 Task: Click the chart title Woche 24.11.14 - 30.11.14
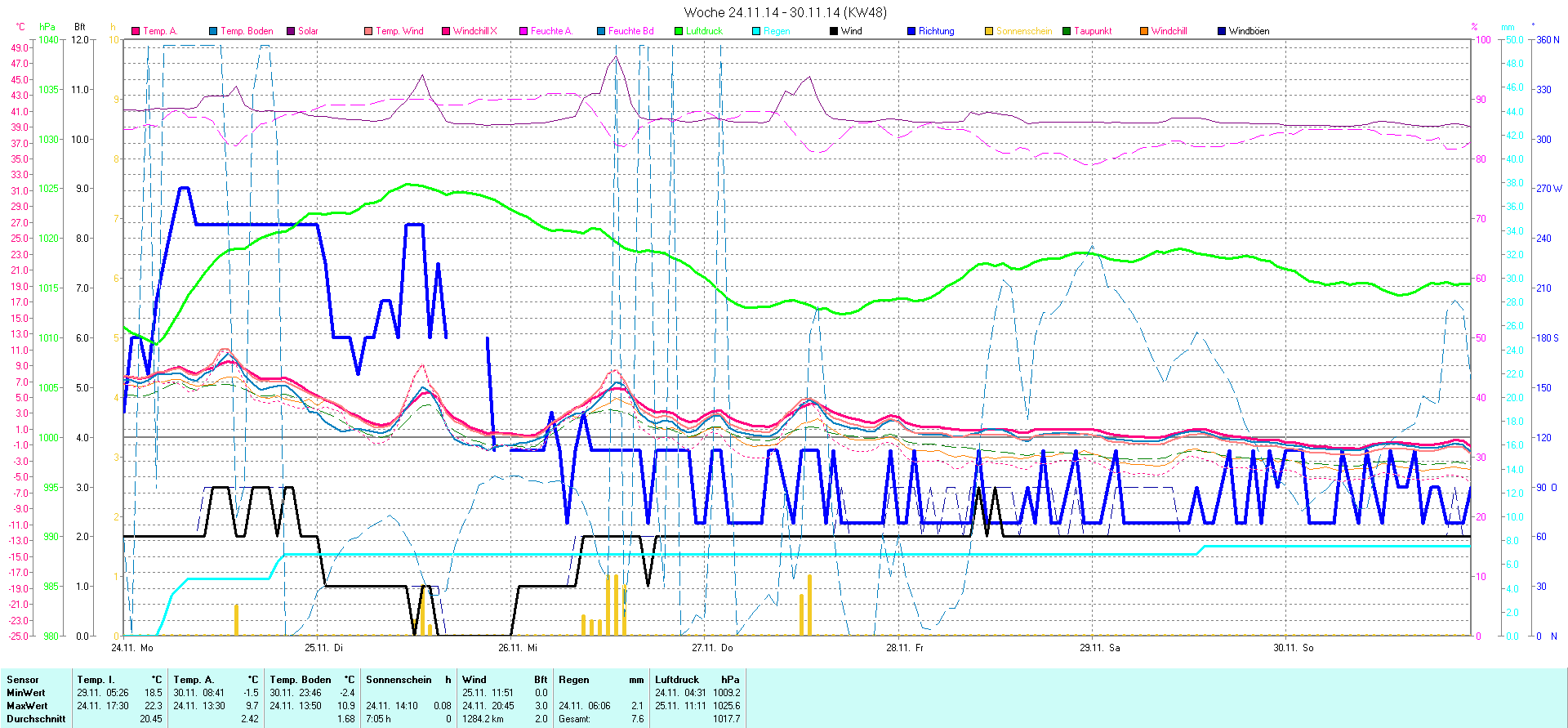tap(785, 12)
